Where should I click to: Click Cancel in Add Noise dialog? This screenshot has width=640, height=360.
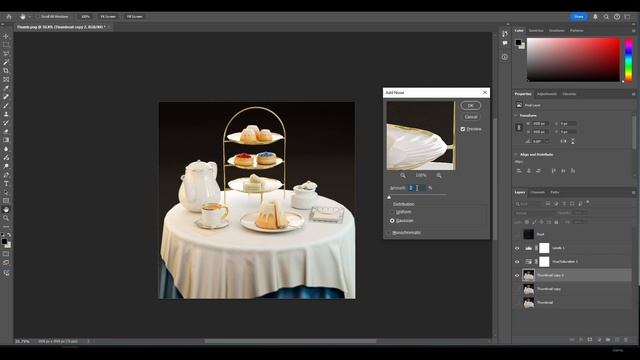pyautogui.click(x=471, y=117)
